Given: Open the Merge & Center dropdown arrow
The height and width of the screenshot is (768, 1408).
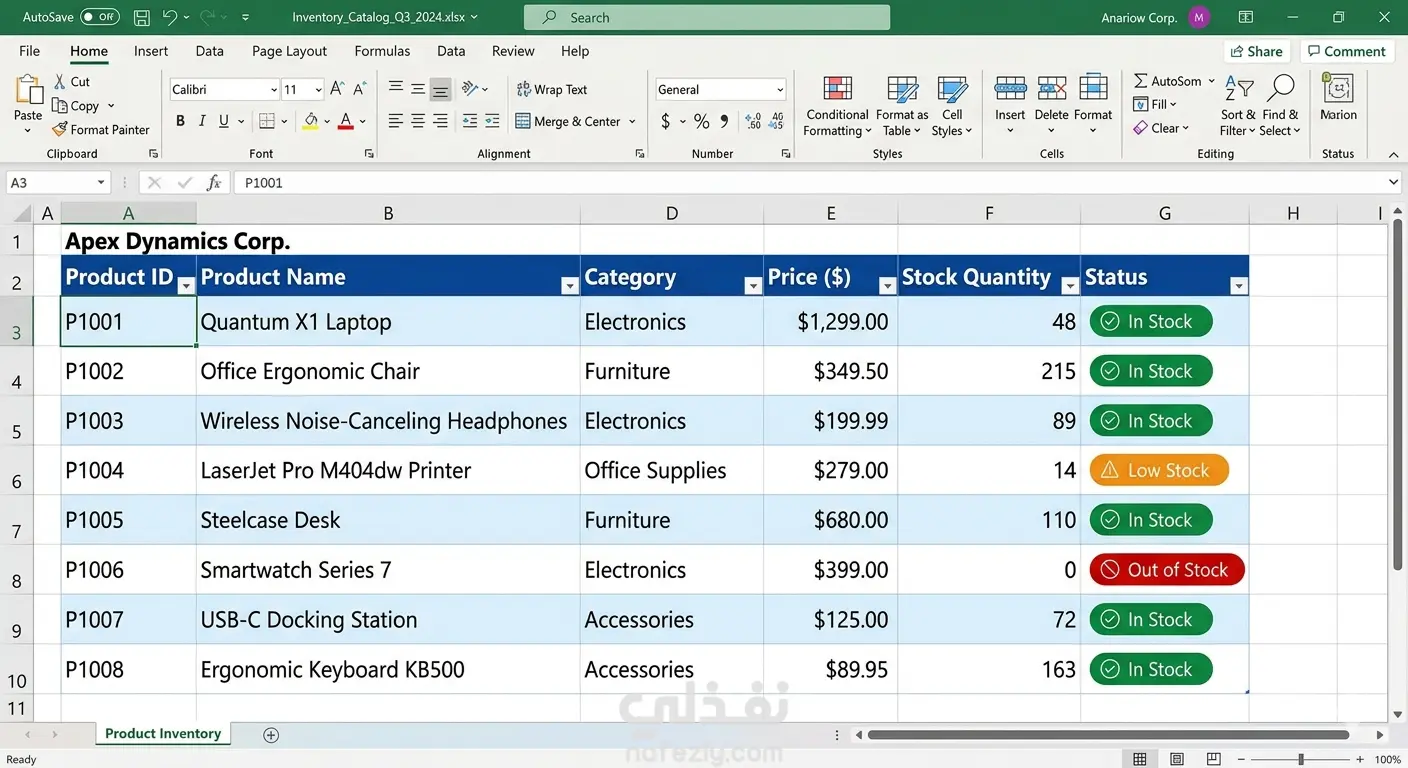Looking at the screenshot, I should click(x=632, y=122).
